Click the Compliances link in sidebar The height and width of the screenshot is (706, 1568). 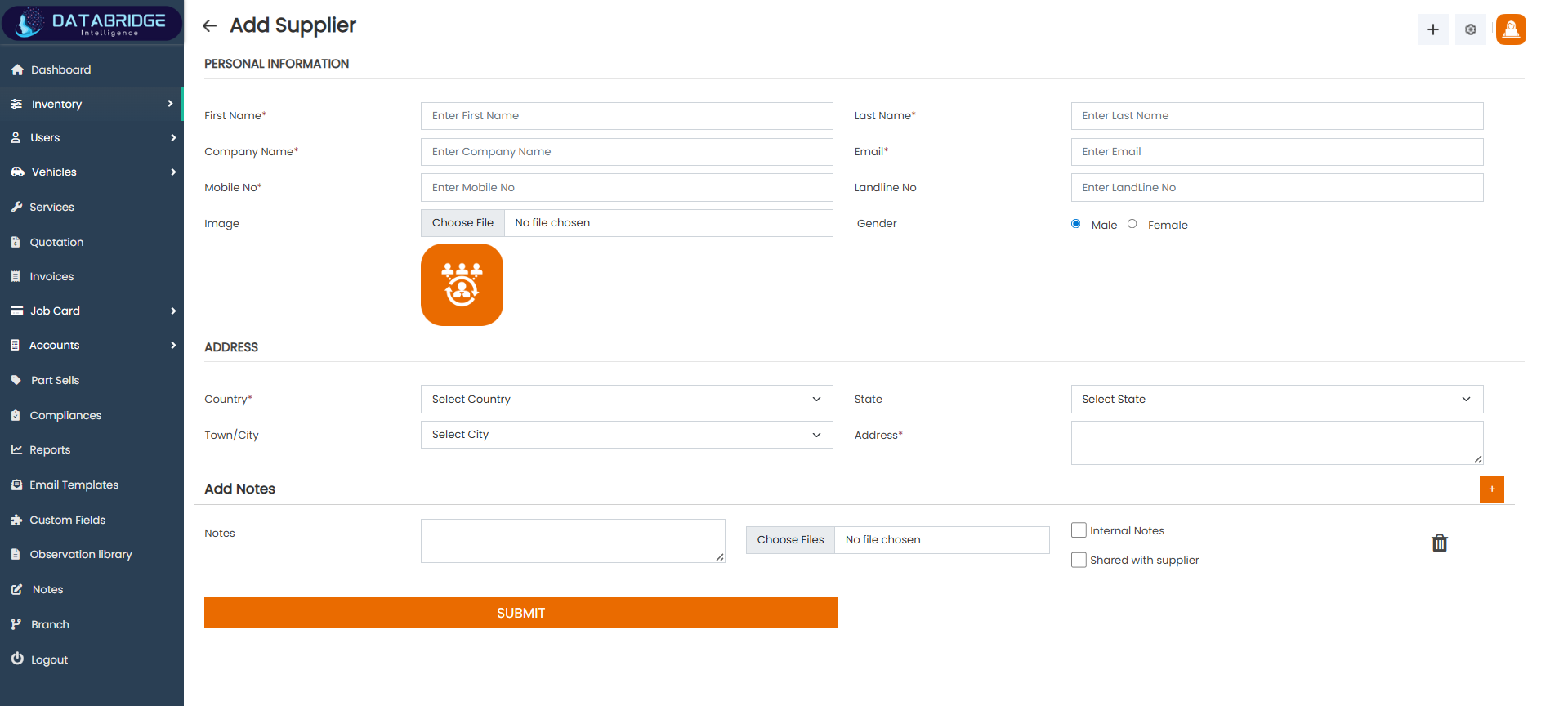[x=65, y=416]
